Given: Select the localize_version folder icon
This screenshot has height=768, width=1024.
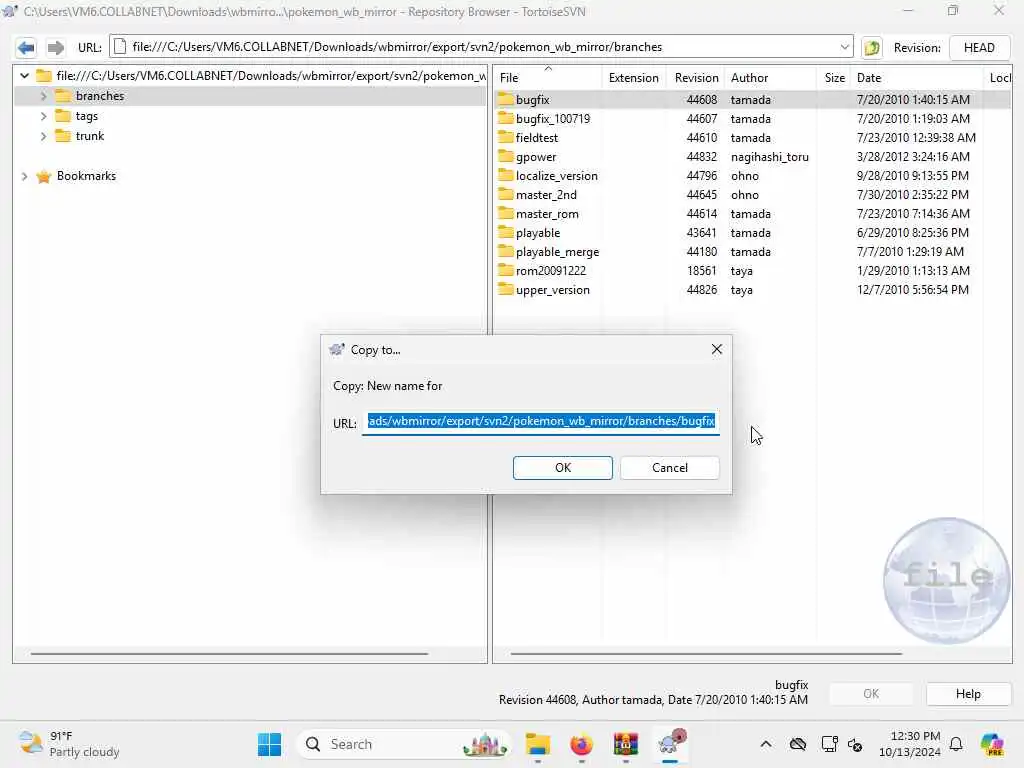Looking at the screenshot, I should coord(505,175).
